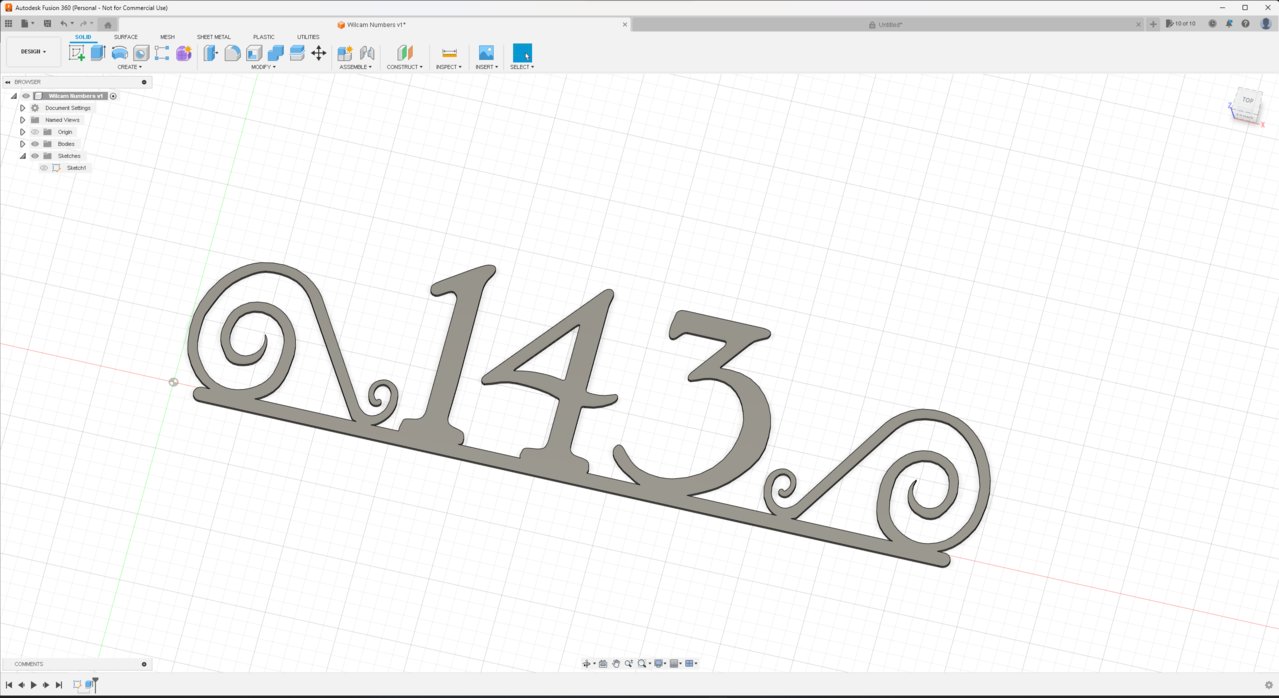Open the data panel grid icon
This screenshot has height=698, width=1279.
coord(9,24)
